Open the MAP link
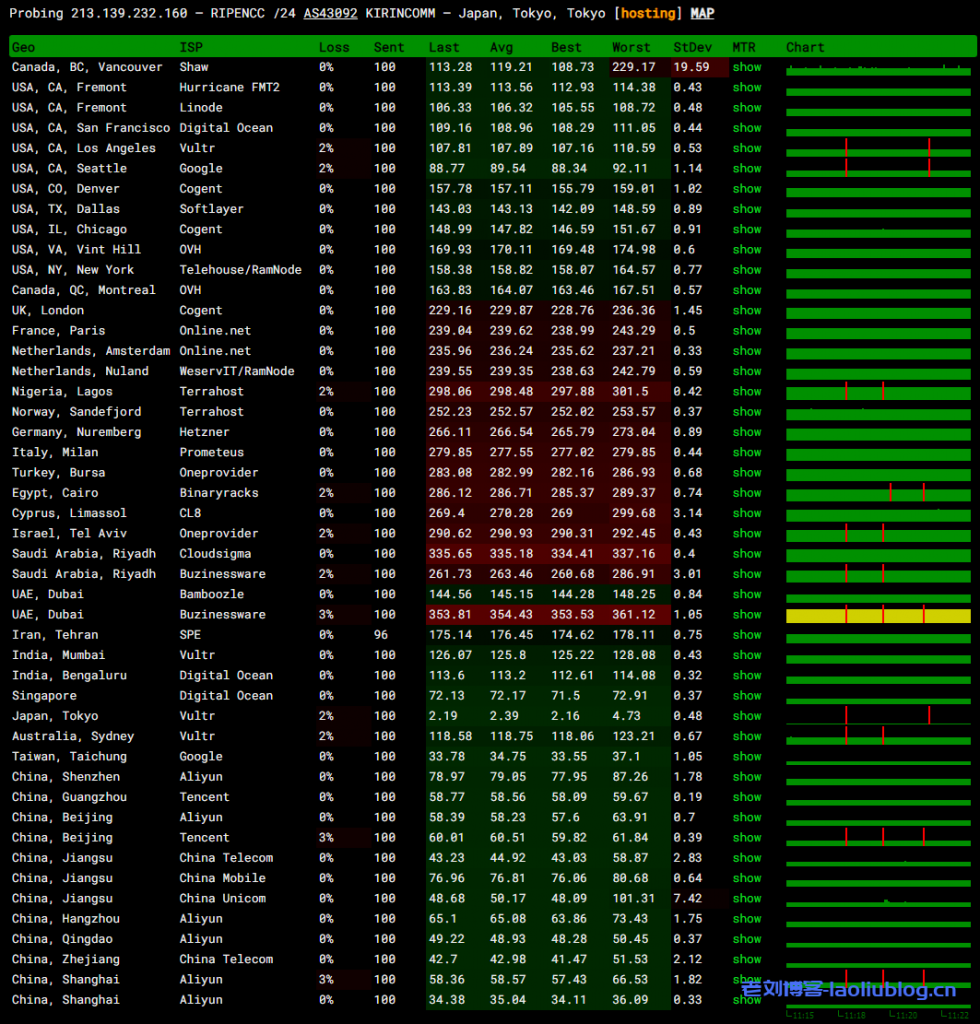The width and height of the screenshot is (980, 1024). pos(702,13)
